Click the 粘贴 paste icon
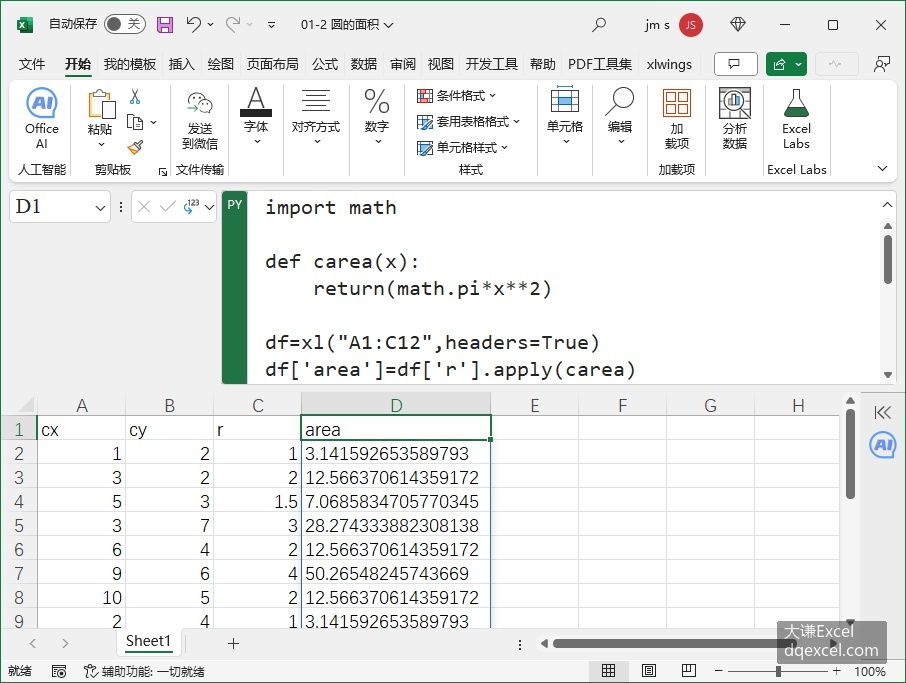906x683 pixels. 101,105
